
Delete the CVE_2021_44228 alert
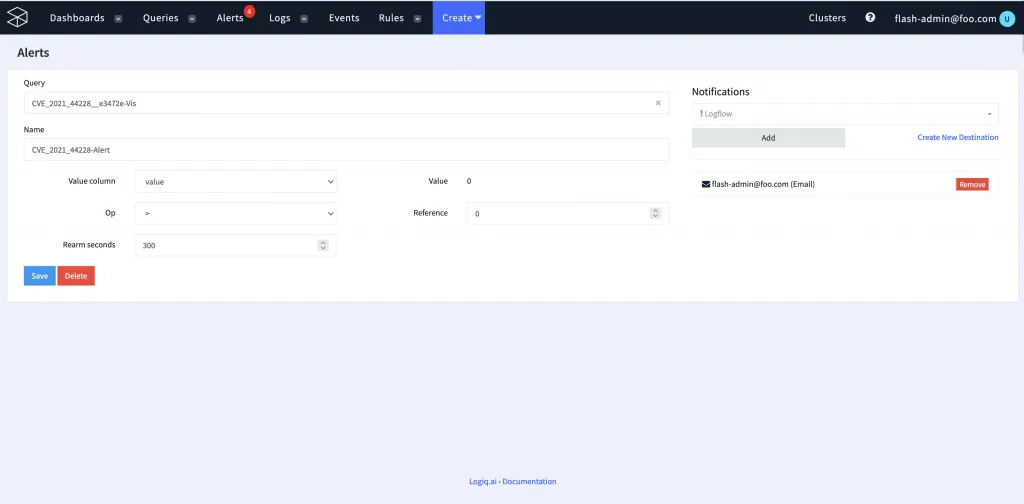76,276
